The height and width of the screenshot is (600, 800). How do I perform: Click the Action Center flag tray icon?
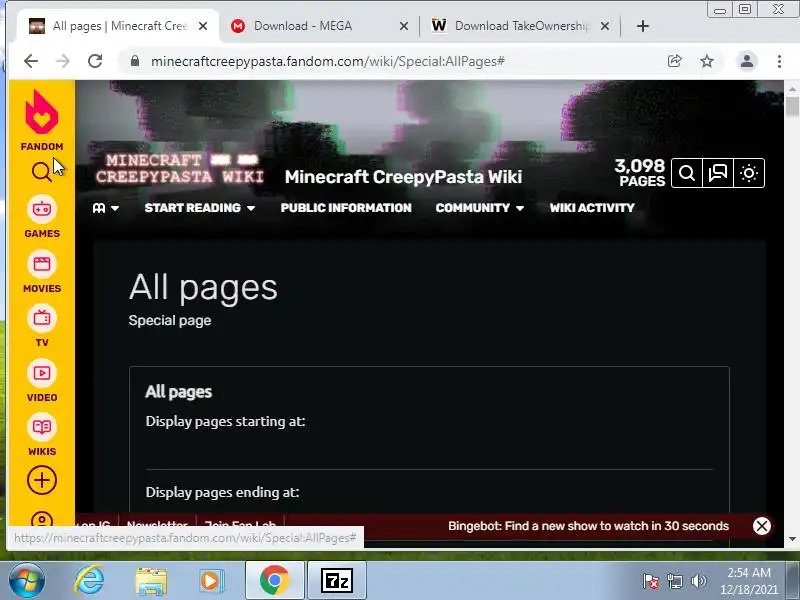651,581
